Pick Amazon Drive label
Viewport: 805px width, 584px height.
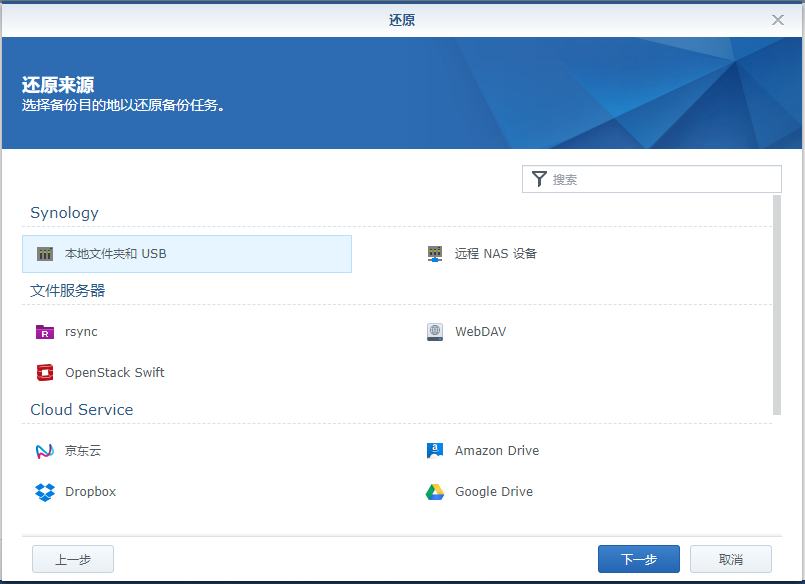point(497,451)
